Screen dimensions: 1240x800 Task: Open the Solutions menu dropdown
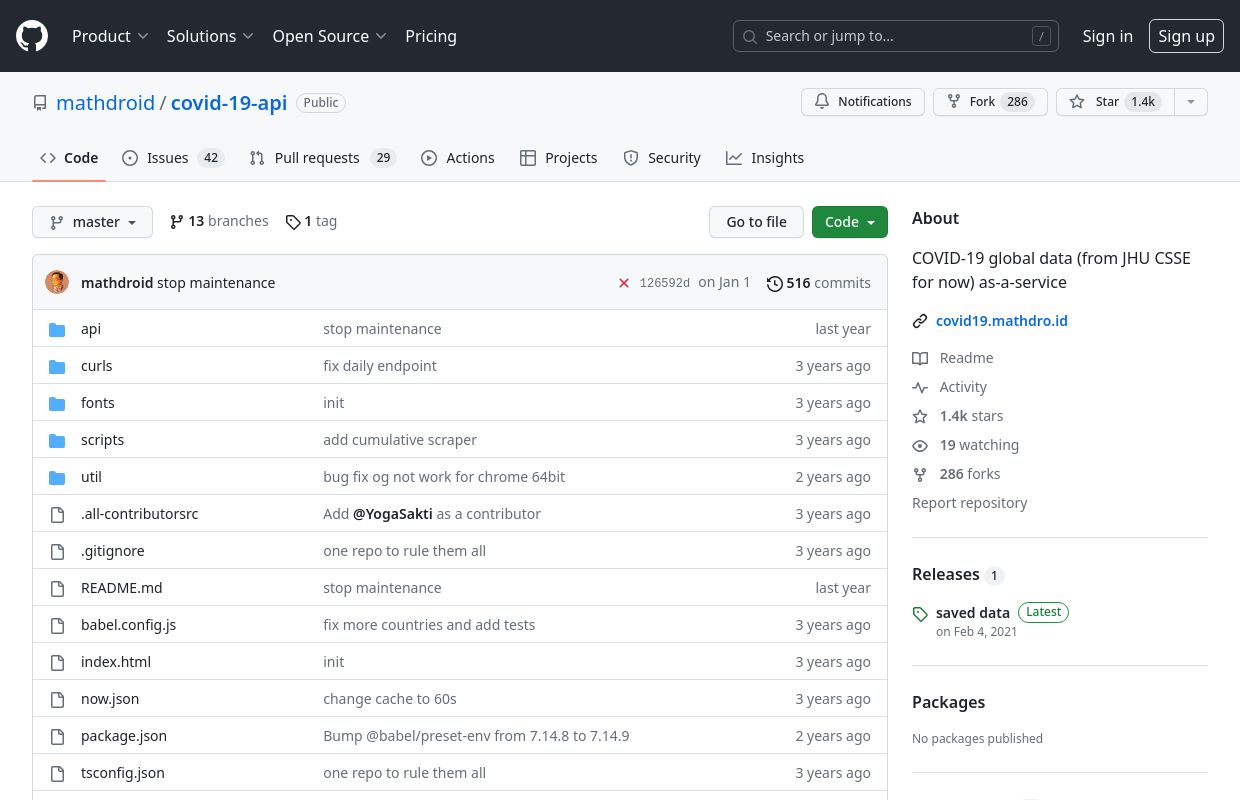point(210,36)
